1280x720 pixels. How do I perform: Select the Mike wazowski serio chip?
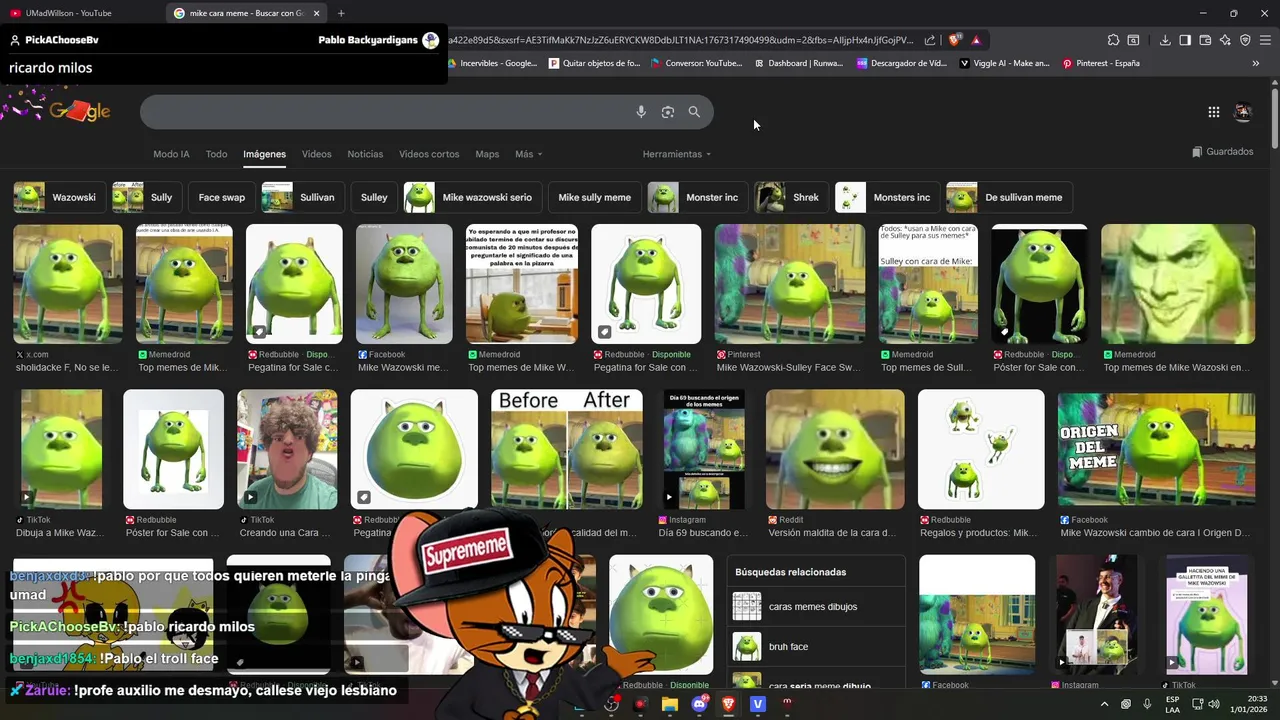tap(473, 197)
